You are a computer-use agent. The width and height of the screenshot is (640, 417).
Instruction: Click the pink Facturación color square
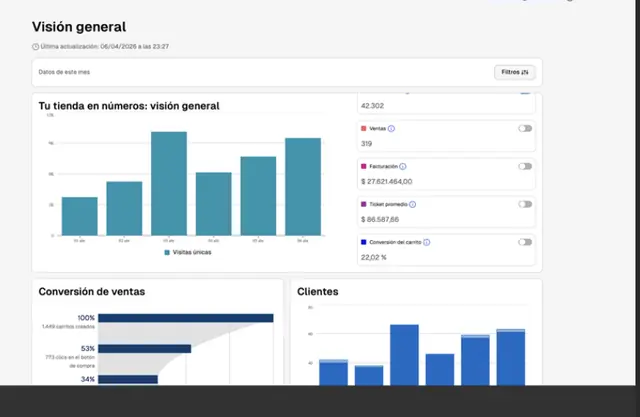364,166
